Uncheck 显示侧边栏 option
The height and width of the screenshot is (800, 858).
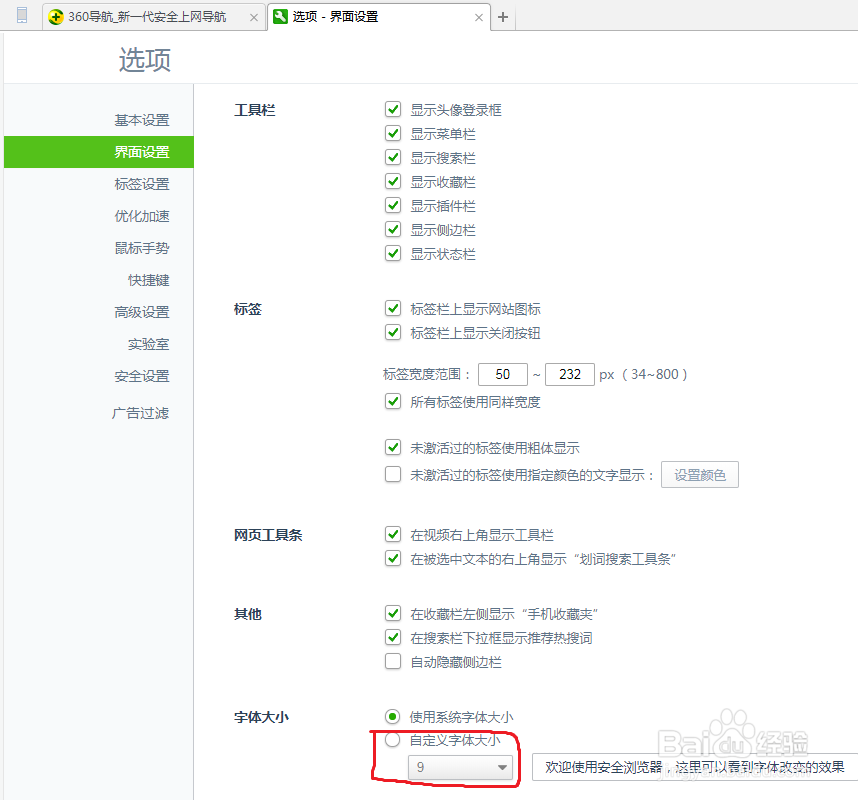(x=393, y=229)
